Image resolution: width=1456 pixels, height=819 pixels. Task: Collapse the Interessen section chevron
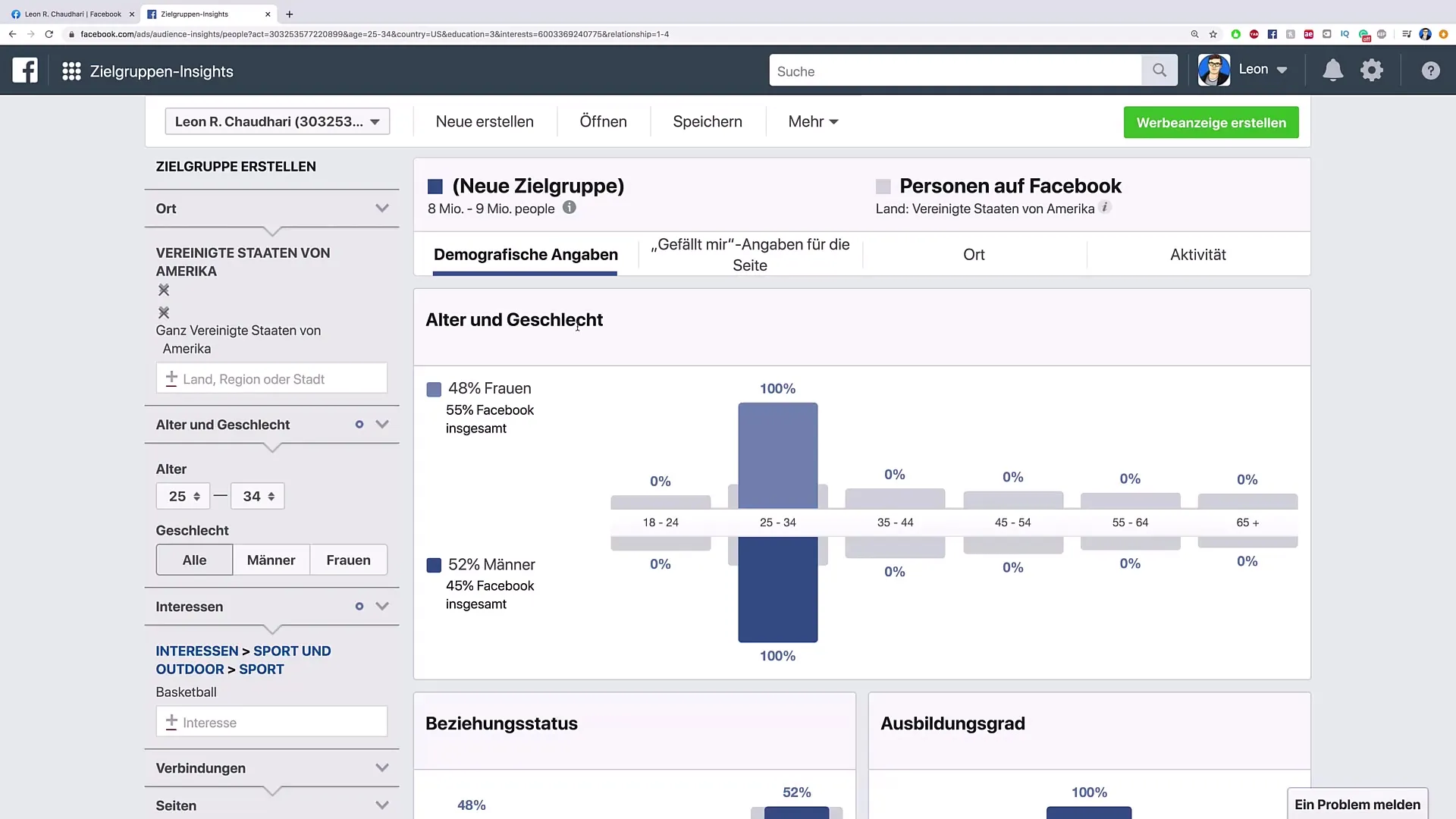pos(382,606)
